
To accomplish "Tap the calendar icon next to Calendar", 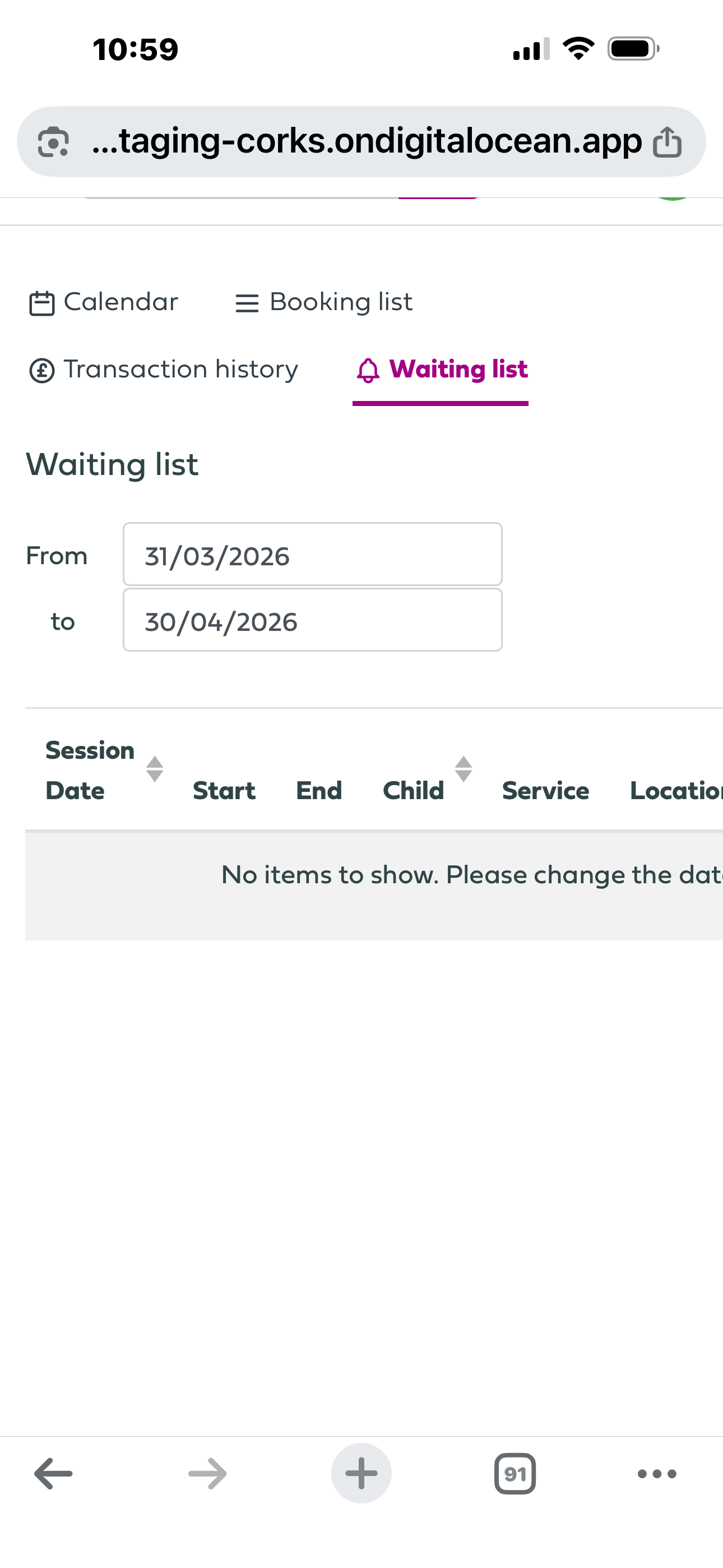I will 42,303.
